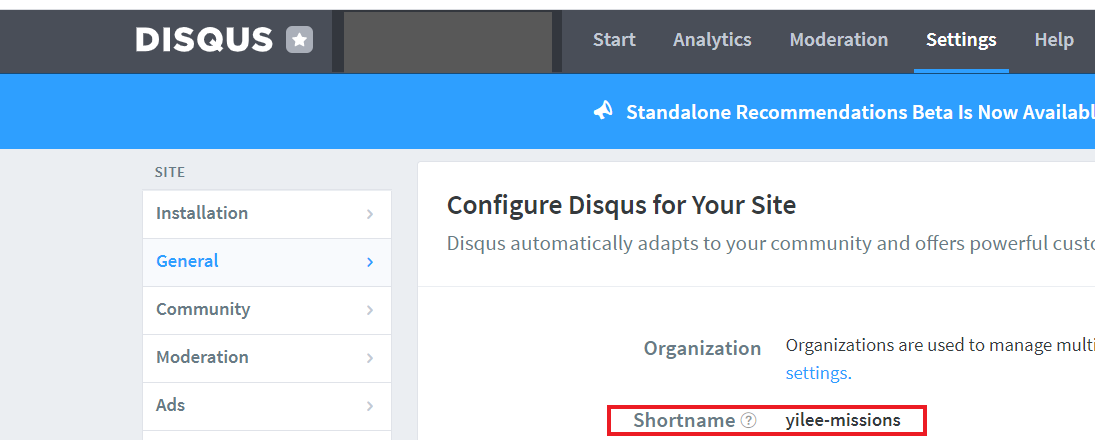Click the Shortname help question mark icon
The width and height of the screenshot is (1095, 440).
[748, 421]
